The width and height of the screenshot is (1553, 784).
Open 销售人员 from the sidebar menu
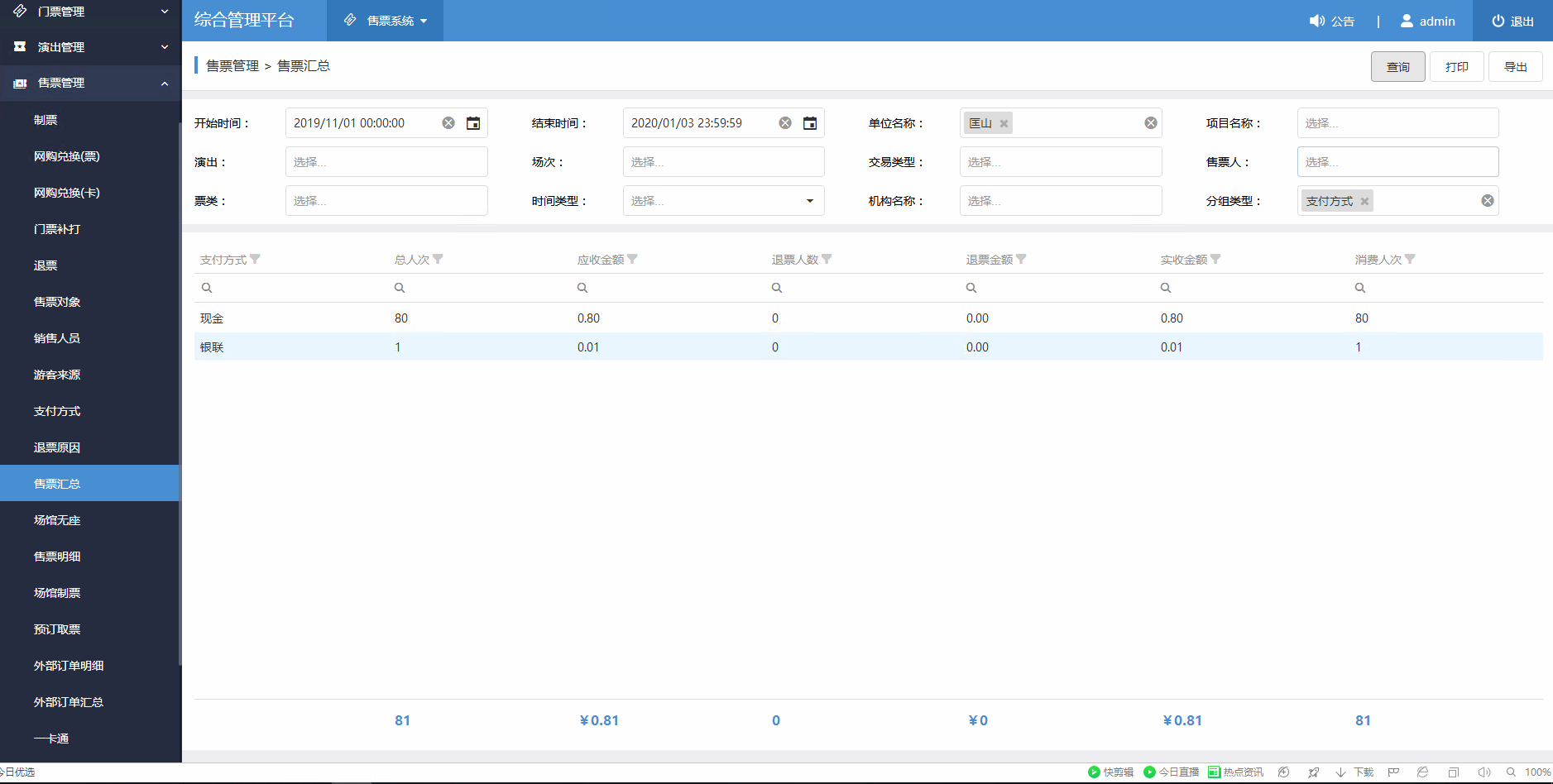pos(56,337)
